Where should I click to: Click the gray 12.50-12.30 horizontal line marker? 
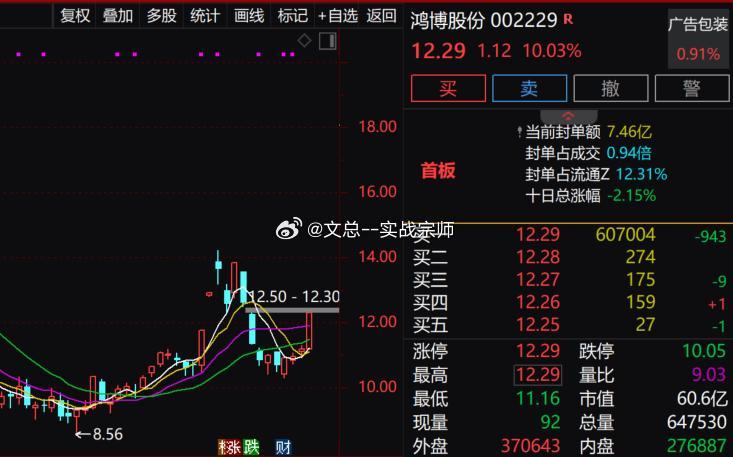pos(292,310)
